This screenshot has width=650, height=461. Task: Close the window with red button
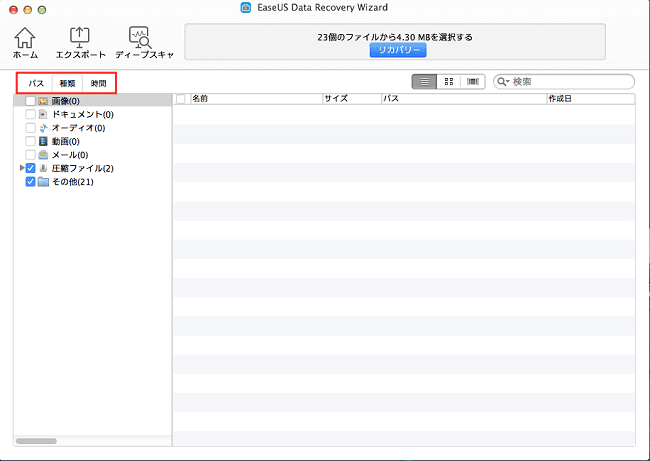(x=14, y=10)
